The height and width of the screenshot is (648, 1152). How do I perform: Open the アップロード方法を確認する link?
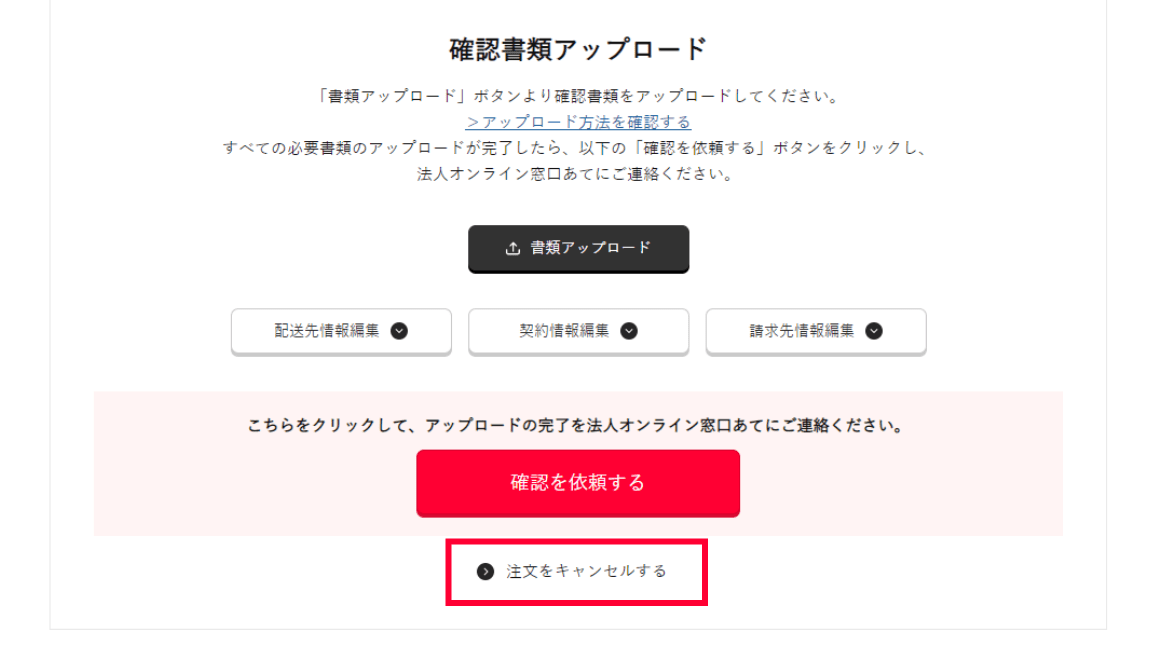pos(578,122)
